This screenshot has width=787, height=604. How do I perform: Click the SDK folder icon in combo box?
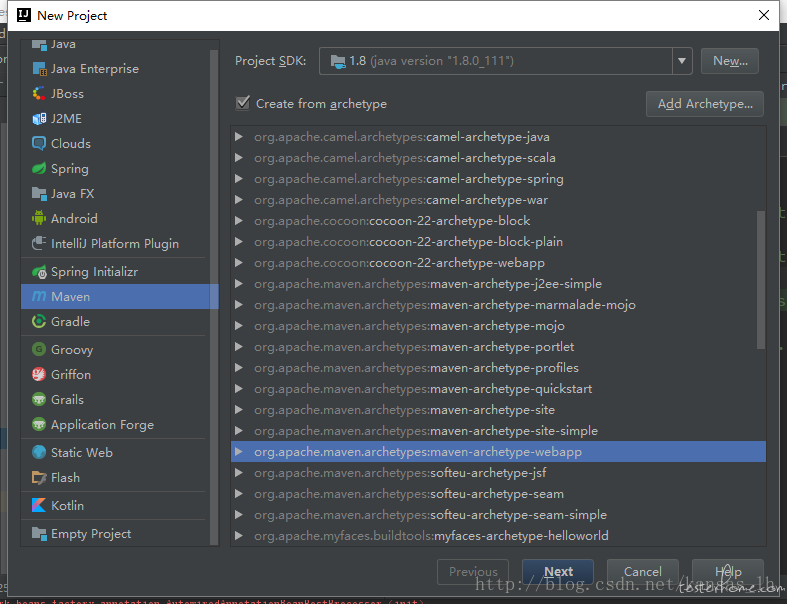pyautogui.click(x=338, y=61)
